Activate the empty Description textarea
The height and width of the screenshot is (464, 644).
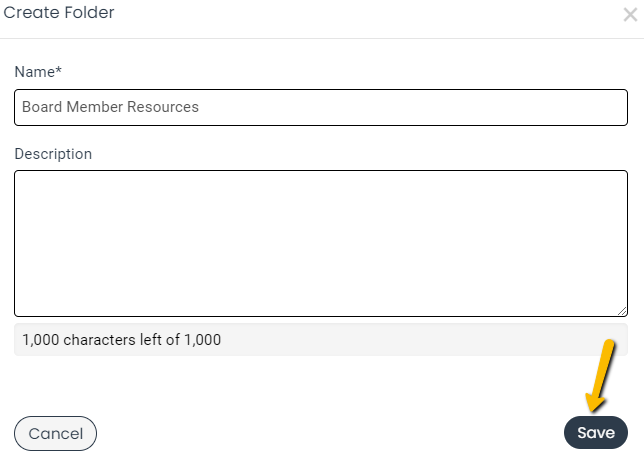pyautogui.click(x=321, y=243)
